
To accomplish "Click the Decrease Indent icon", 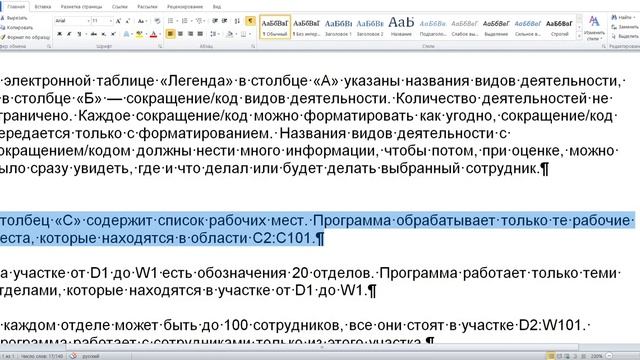I will tap(215, 21).
